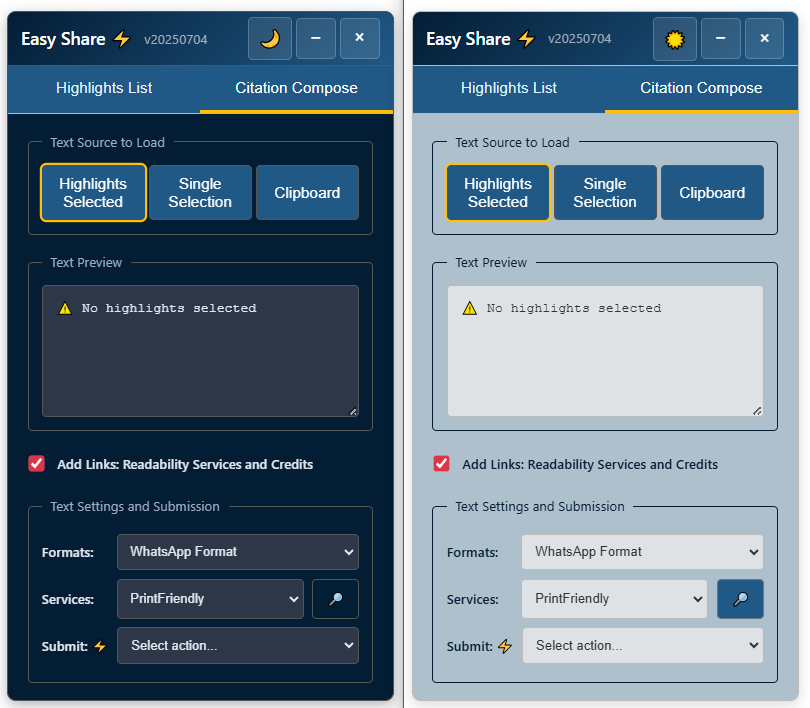Minimize the dark-theme Easy Share panel
The width and height of the screenshot is (810, 708).
click(316, 38)
